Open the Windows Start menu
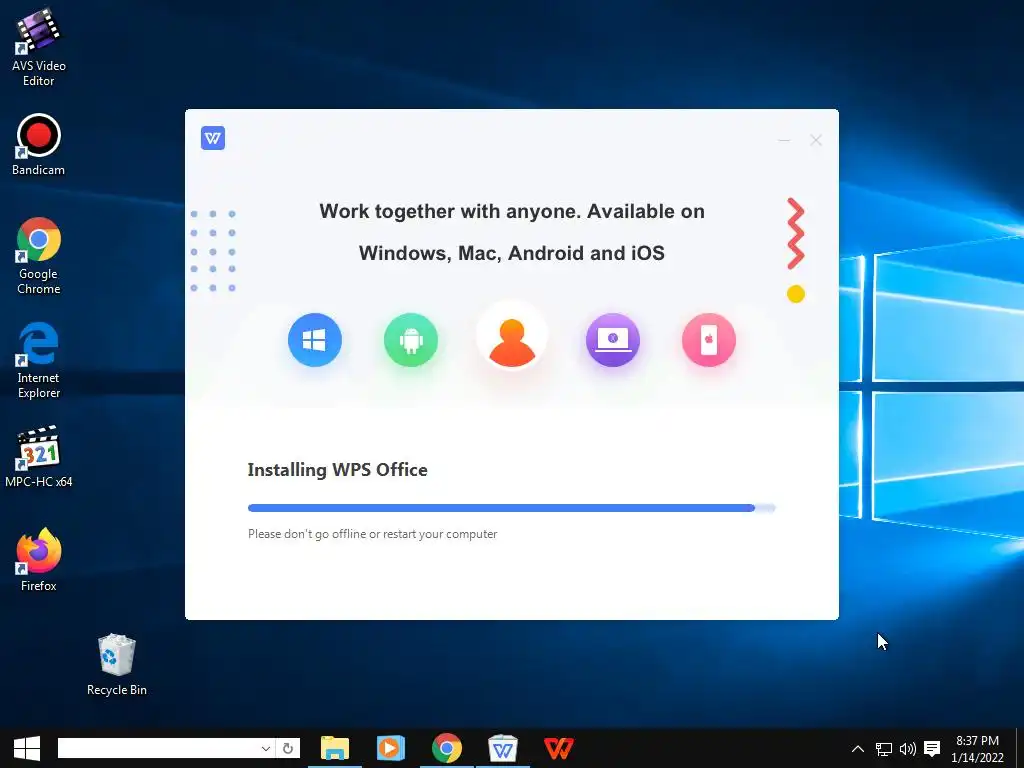 pos(27,748)
